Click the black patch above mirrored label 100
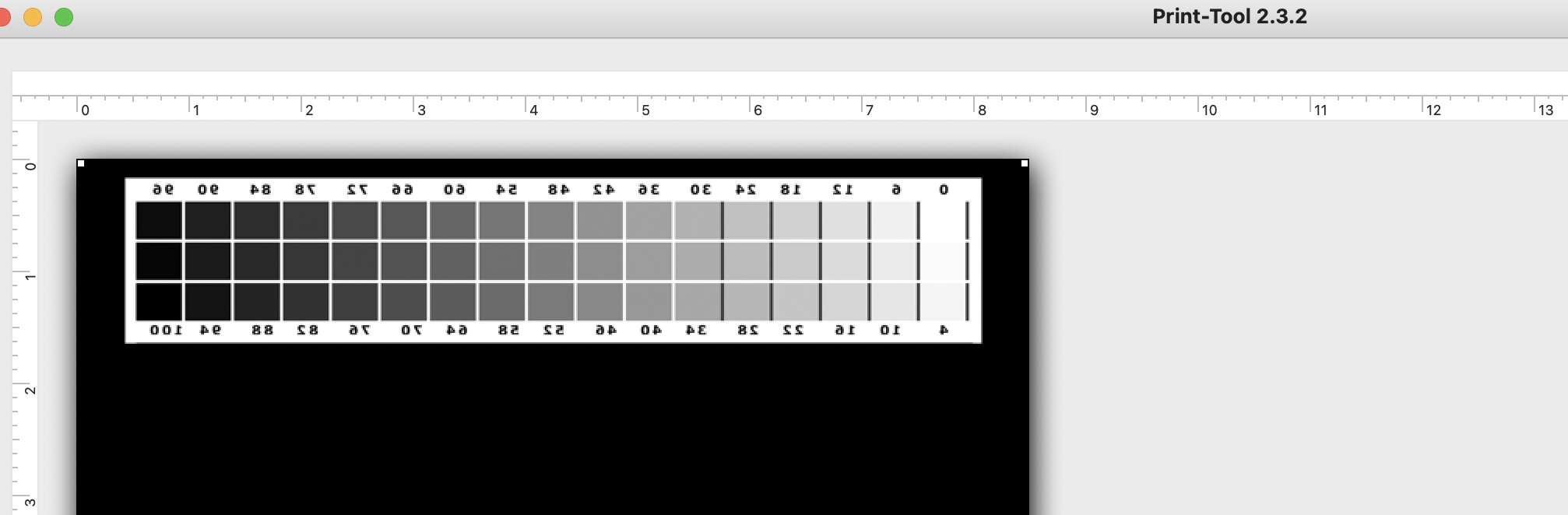The image size is (1568, 515). click(159, 302)
